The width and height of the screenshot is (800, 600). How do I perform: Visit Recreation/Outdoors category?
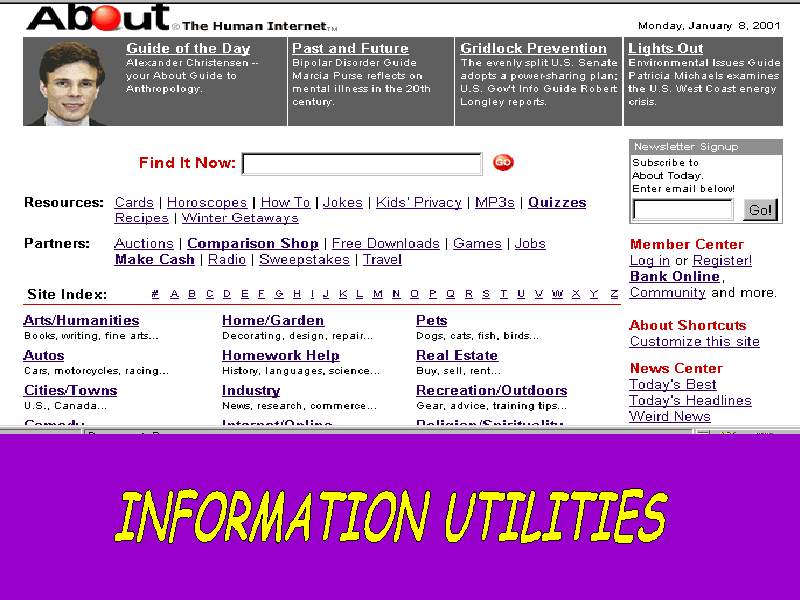[x=491, y=390]
